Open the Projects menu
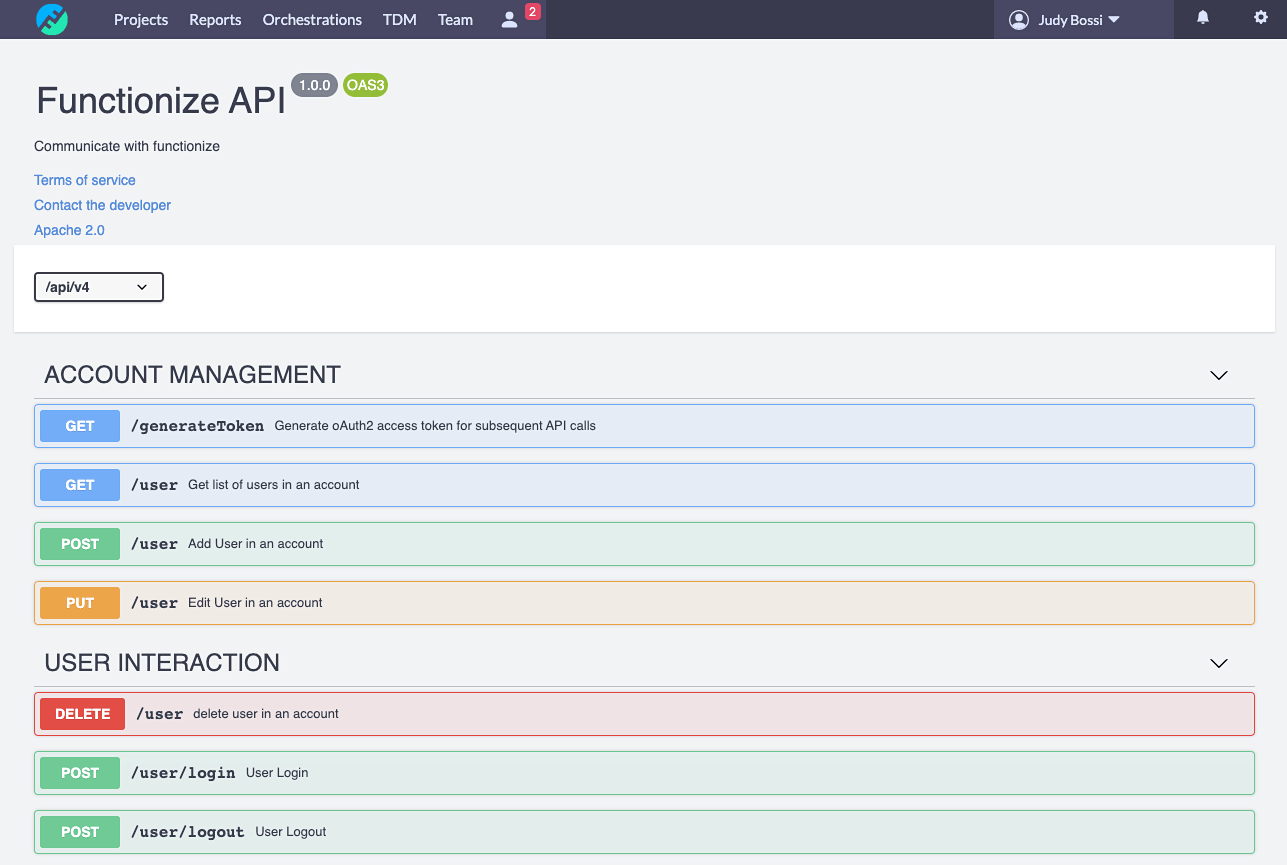The image size is (1287, 865). coord(141,20)
